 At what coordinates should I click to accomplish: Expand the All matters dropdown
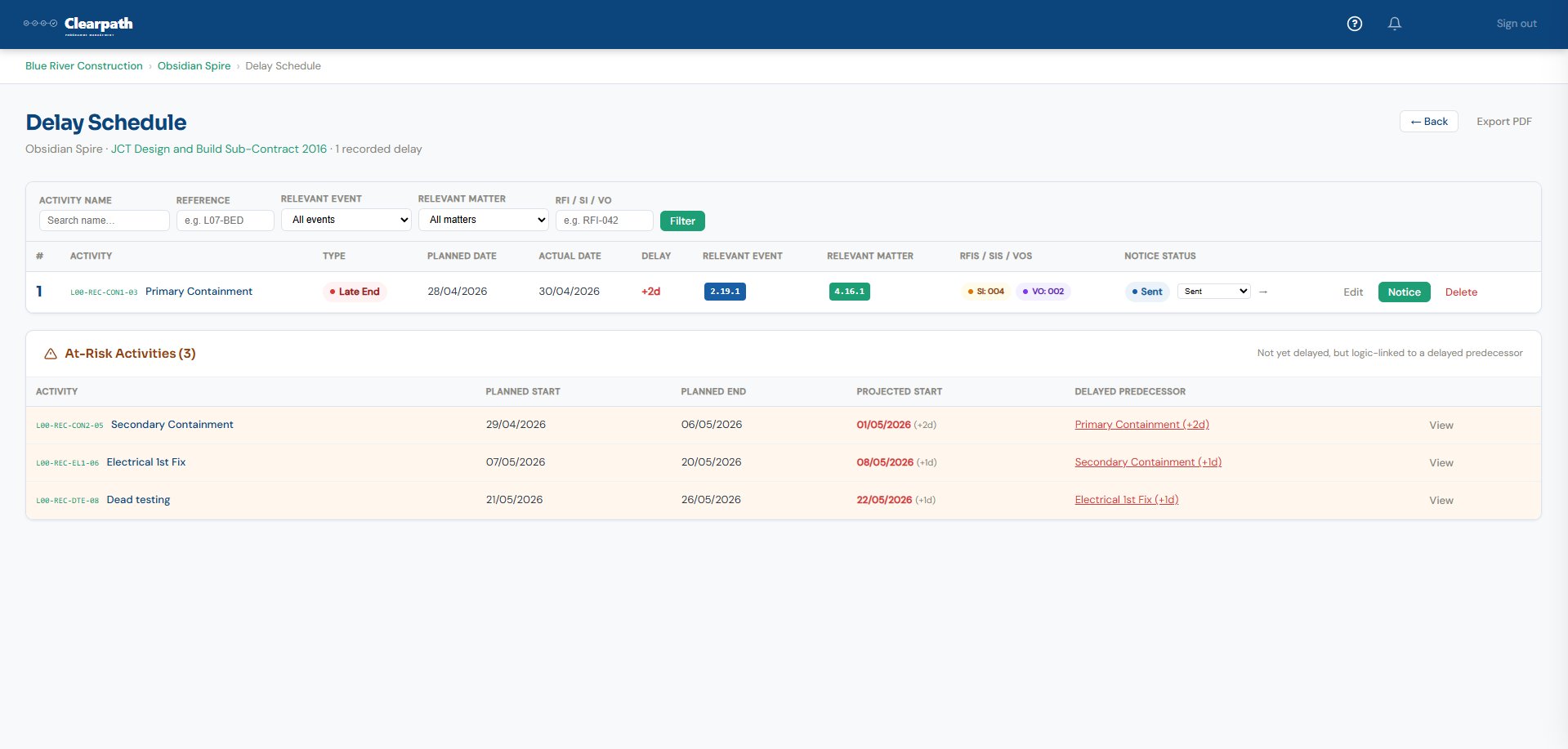tap(484, 220)
